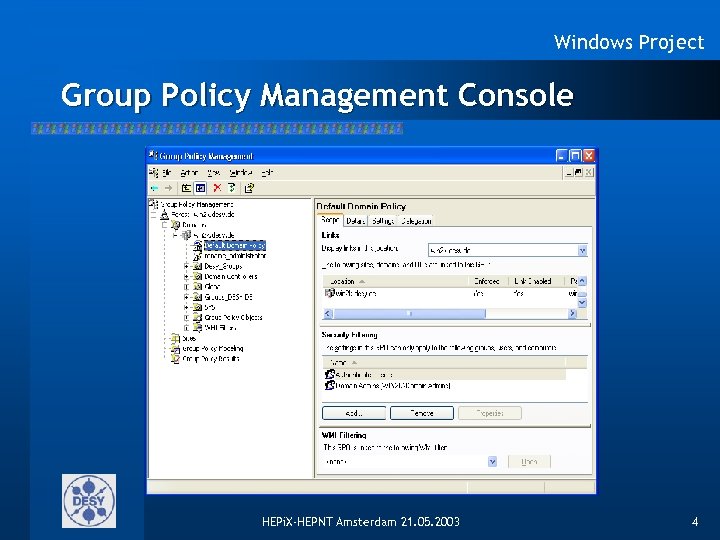Screen dimensions: 720x540
Task: Click the Forward arrow in the toolbar
Action: pyautogui.click(x=169, y=188)
